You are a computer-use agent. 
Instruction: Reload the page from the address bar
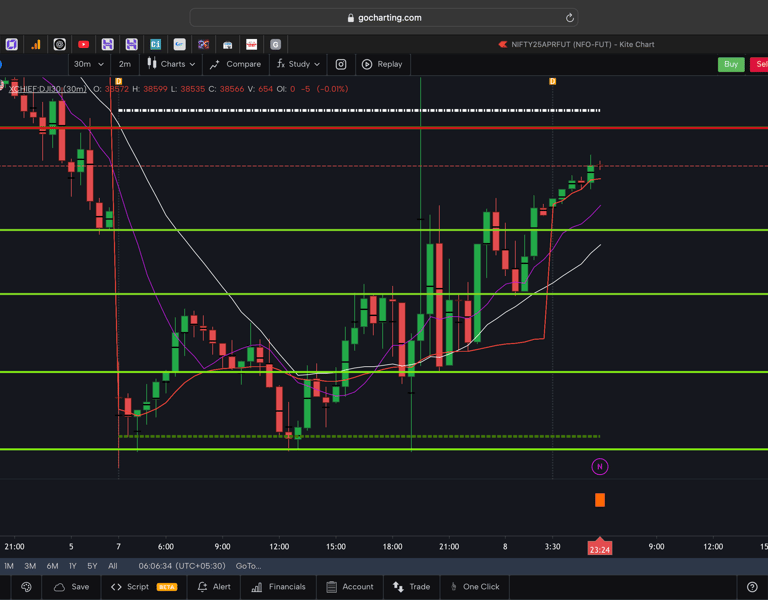point(569,18)
